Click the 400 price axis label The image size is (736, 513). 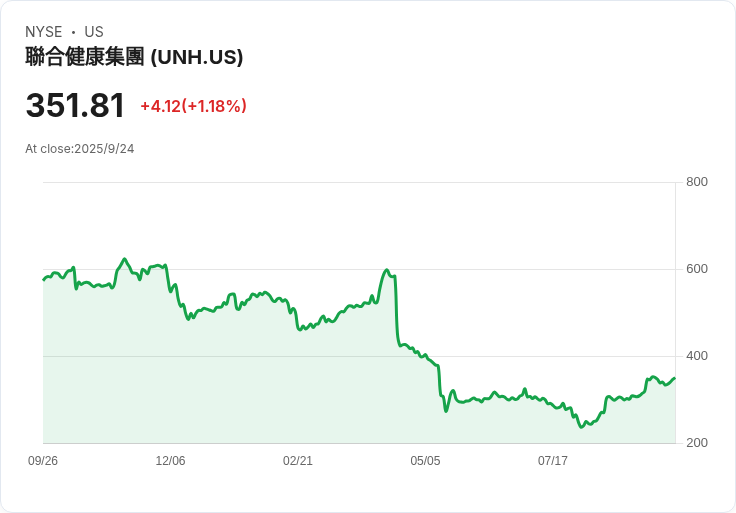697,356
